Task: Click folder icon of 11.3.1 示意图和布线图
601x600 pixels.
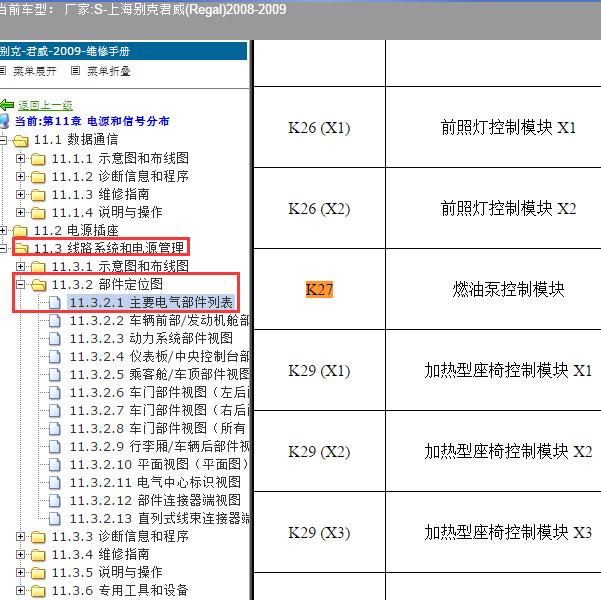Action: (38, 266)
